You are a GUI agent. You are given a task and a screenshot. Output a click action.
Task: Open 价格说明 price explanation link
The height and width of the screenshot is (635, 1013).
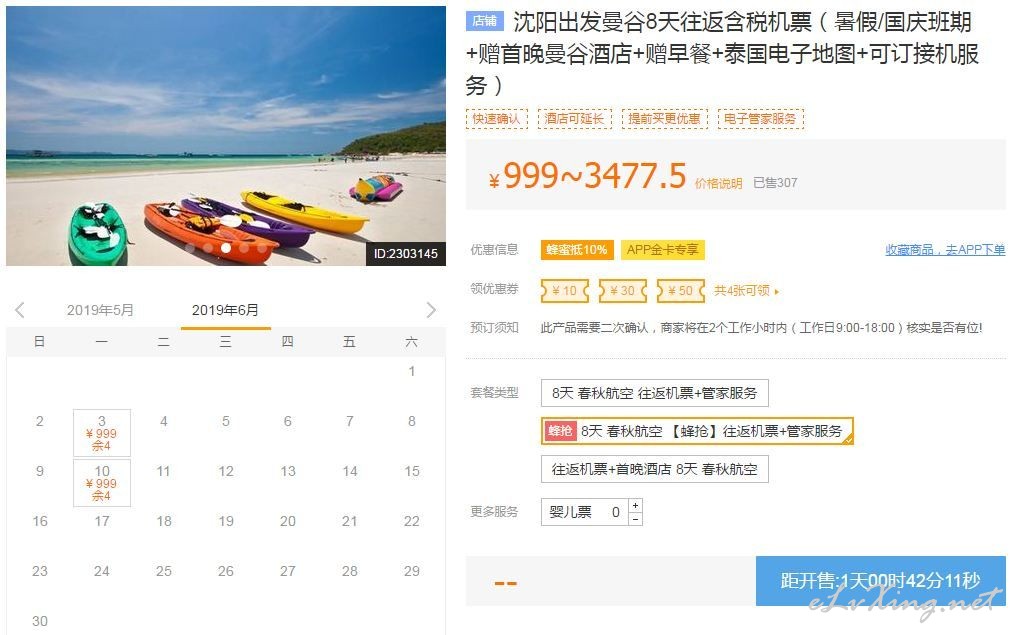pos(718,183)
